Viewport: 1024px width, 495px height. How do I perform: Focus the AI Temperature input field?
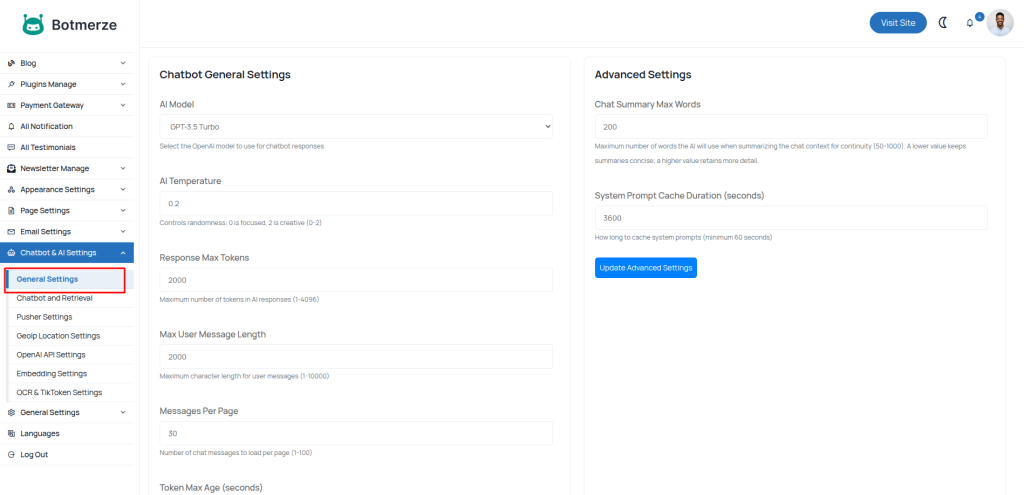(356, 203)
